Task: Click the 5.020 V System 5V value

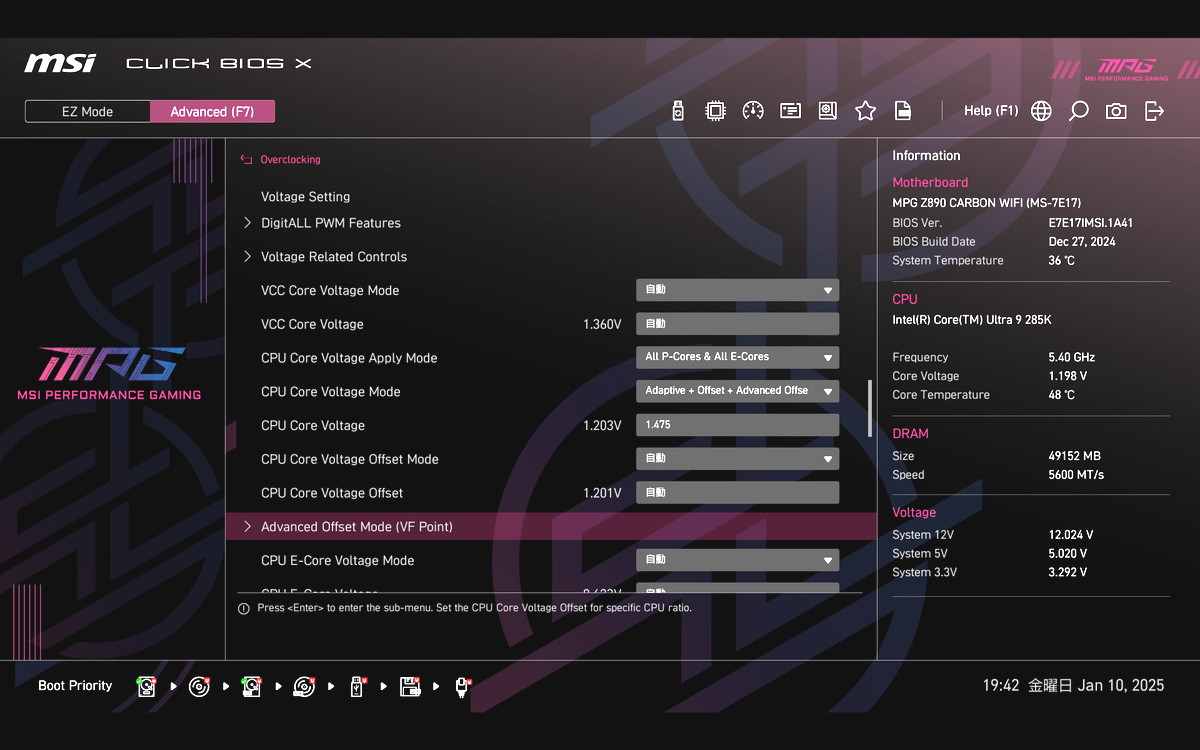Action: (x=1067, y=554)
